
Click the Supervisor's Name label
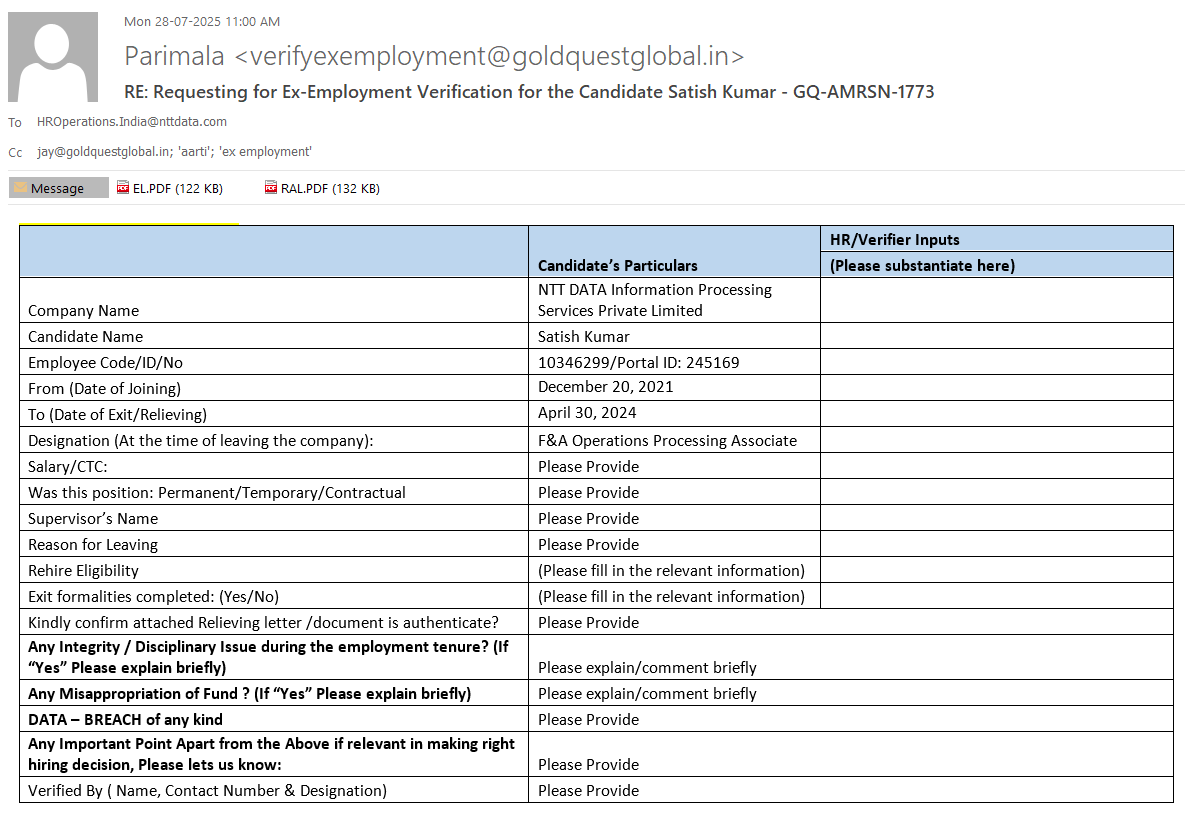pyautogui.click(x=93, y=518)
